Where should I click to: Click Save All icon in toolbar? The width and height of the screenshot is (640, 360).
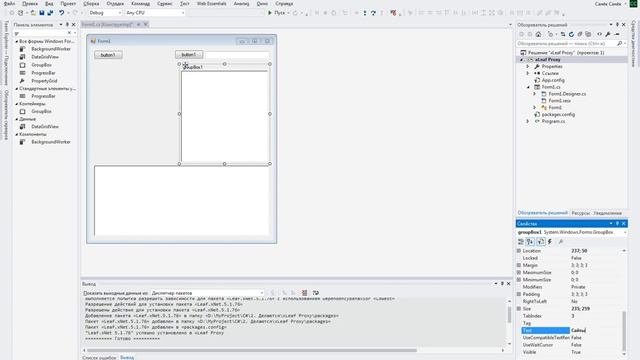point(50,13)
